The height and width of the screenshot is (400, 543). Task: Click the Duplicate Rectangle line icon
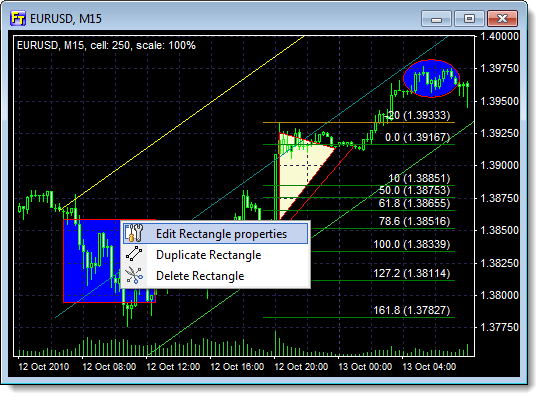(x=134, y=254)
